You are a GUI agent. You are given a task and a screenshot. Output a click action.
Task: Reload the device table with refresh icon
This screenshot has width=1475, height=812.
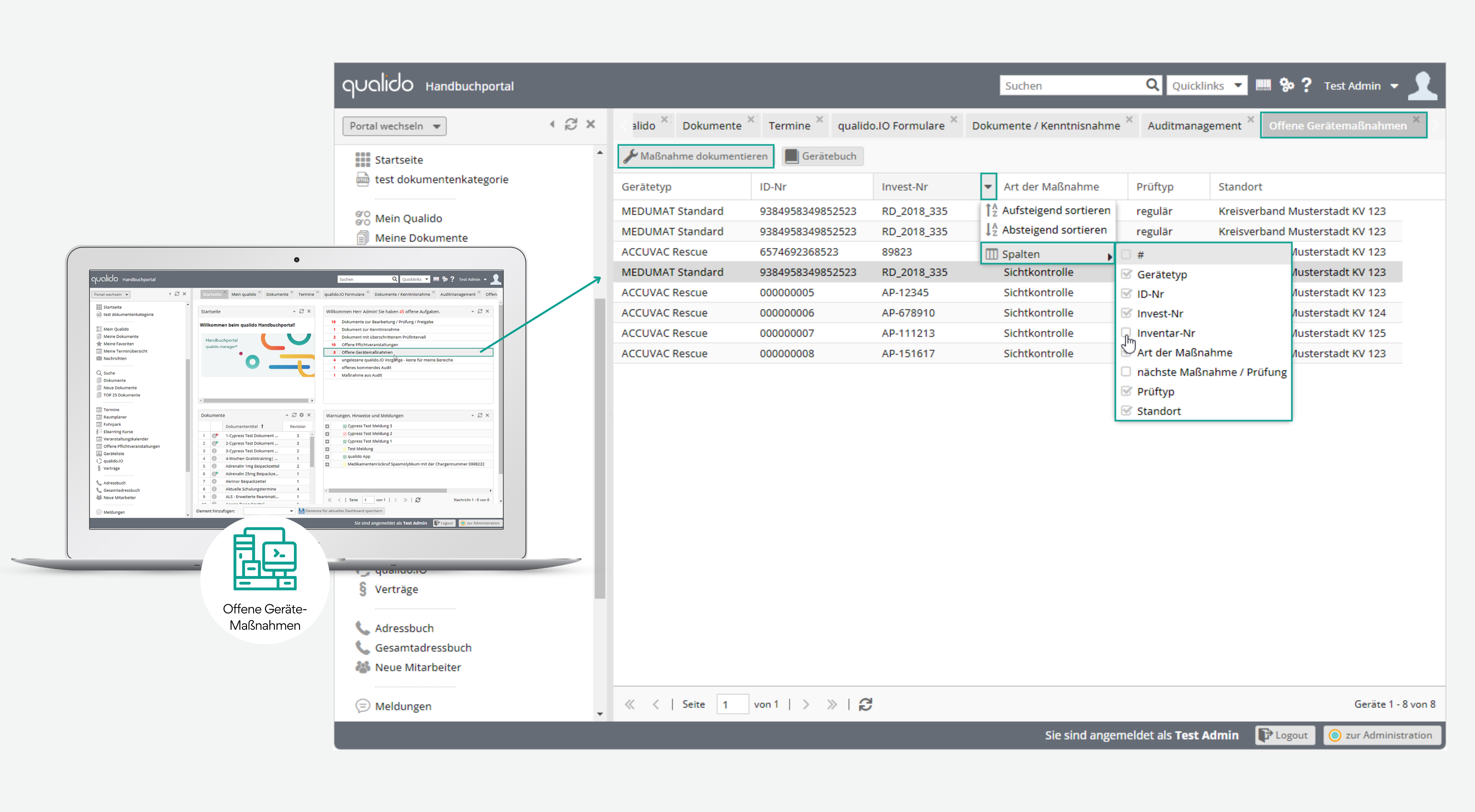tap(865, 704)
